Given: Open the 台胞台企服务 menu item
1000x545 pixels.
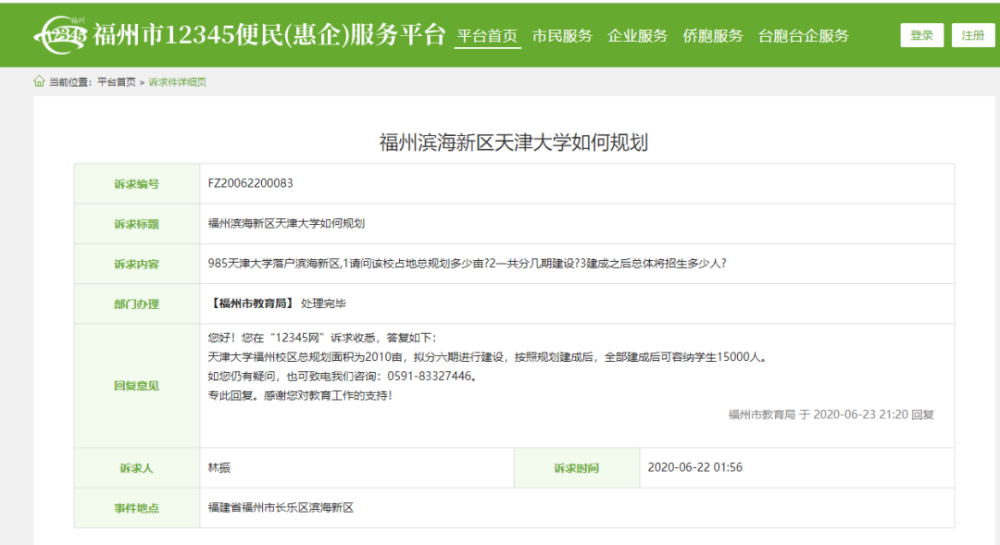Looking at the screenshot, I should click(x=803, y=36).
